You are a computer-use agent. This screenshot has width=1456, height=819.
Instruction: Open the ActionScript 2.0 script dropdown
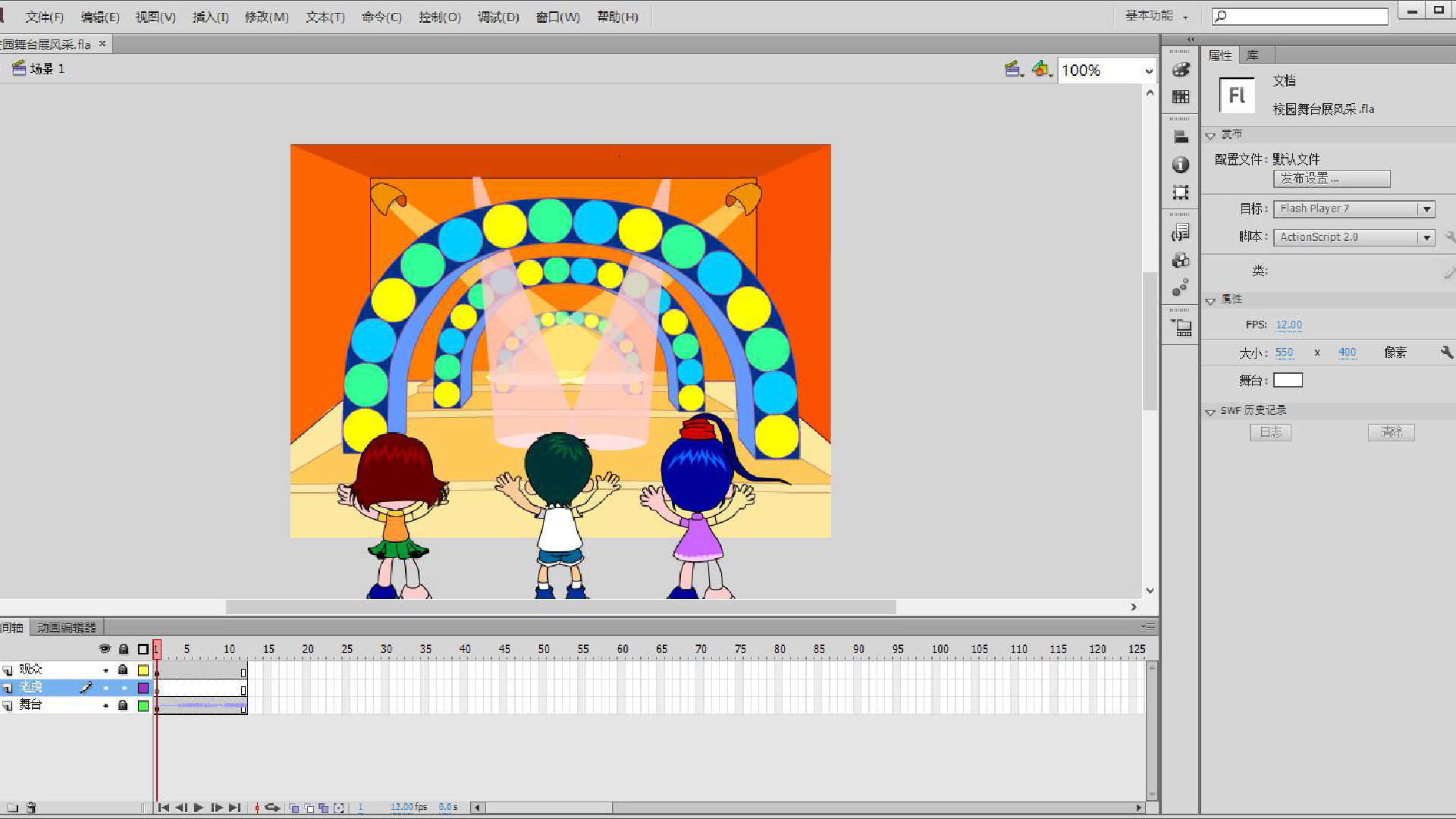(x=1354, y=237)
